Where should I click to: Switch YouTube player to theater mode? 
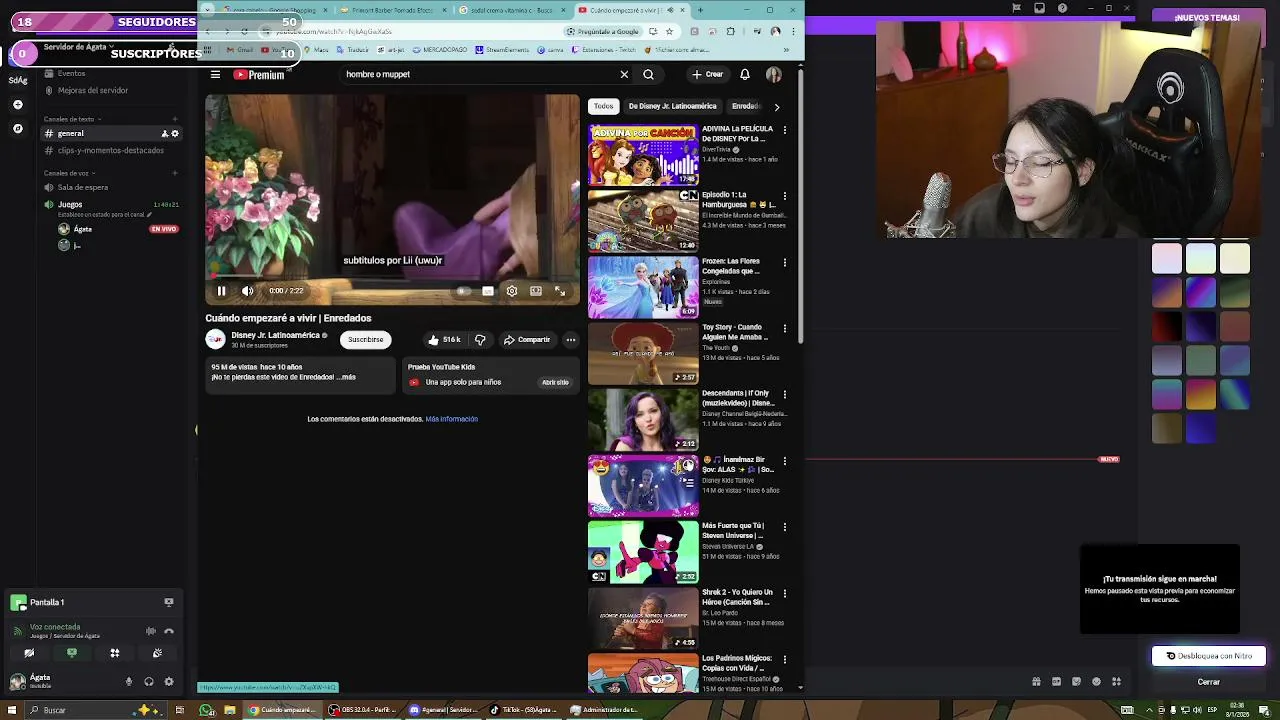[536, 291]
